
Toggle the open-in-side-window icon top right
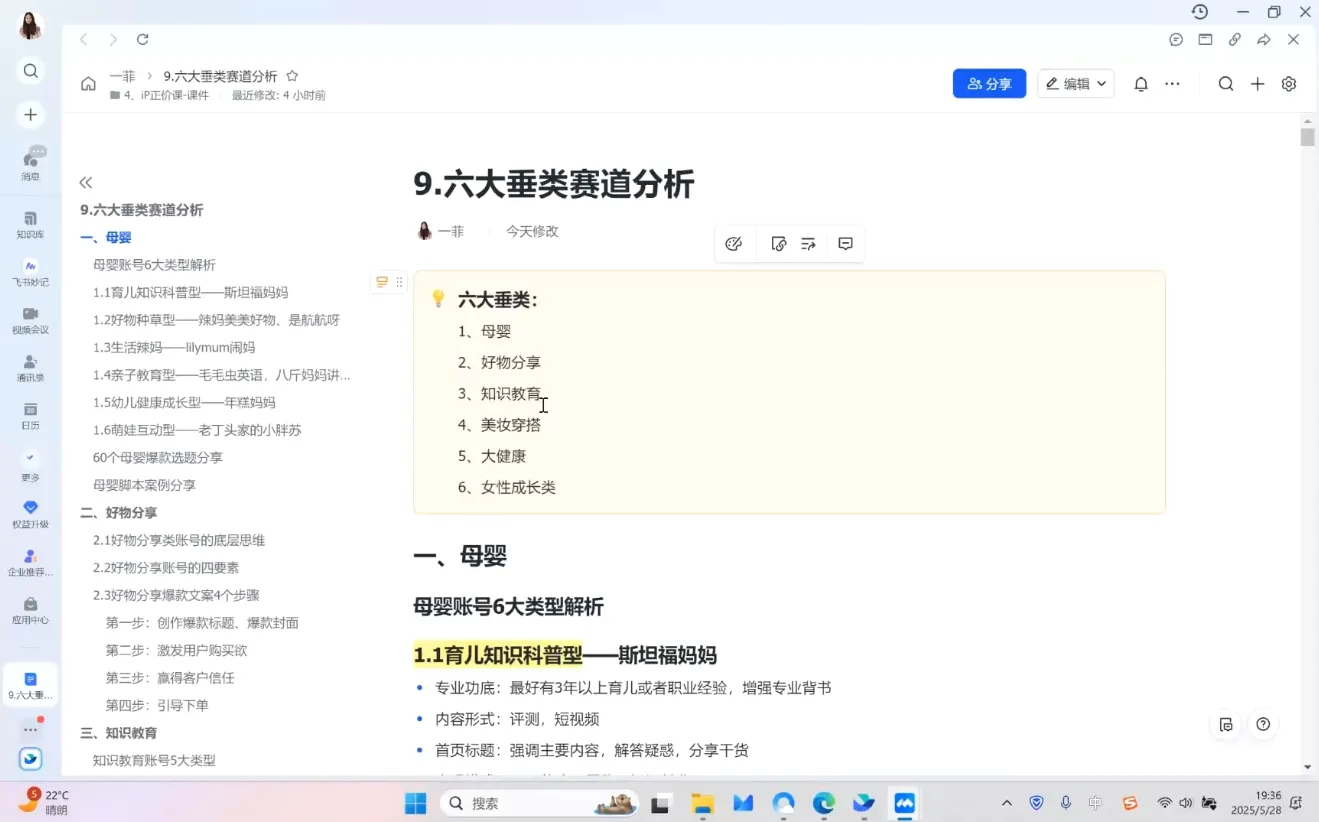point(1205,40)
